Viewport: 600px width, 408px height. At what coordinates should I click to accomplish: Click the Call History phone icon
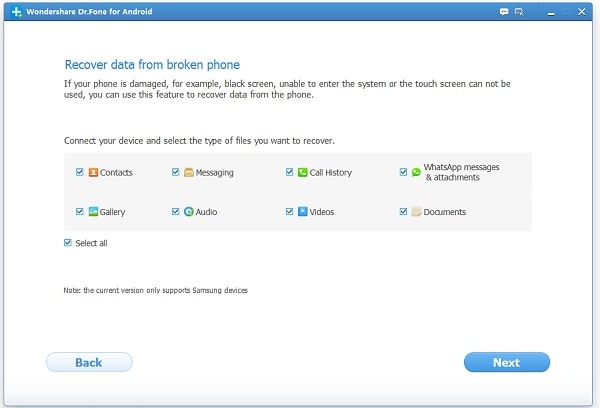[302, 172]
